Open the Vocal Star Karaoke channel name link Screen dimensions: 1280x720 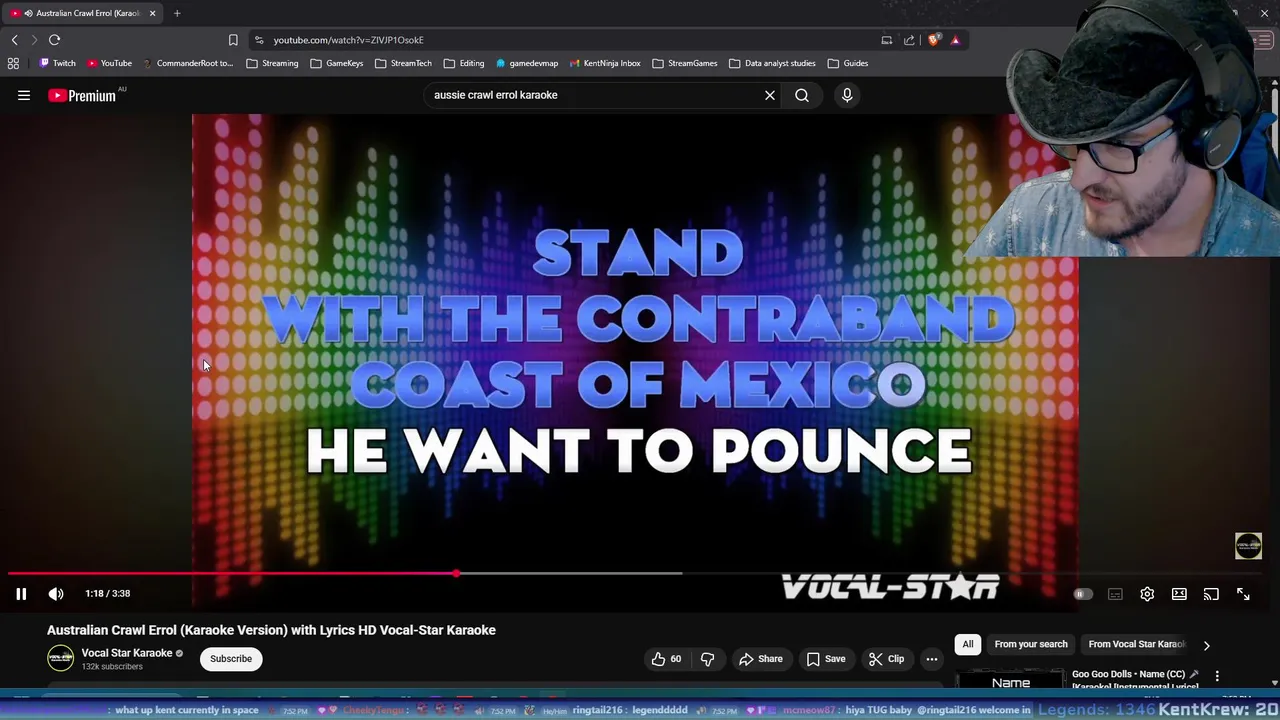(127, 653)
